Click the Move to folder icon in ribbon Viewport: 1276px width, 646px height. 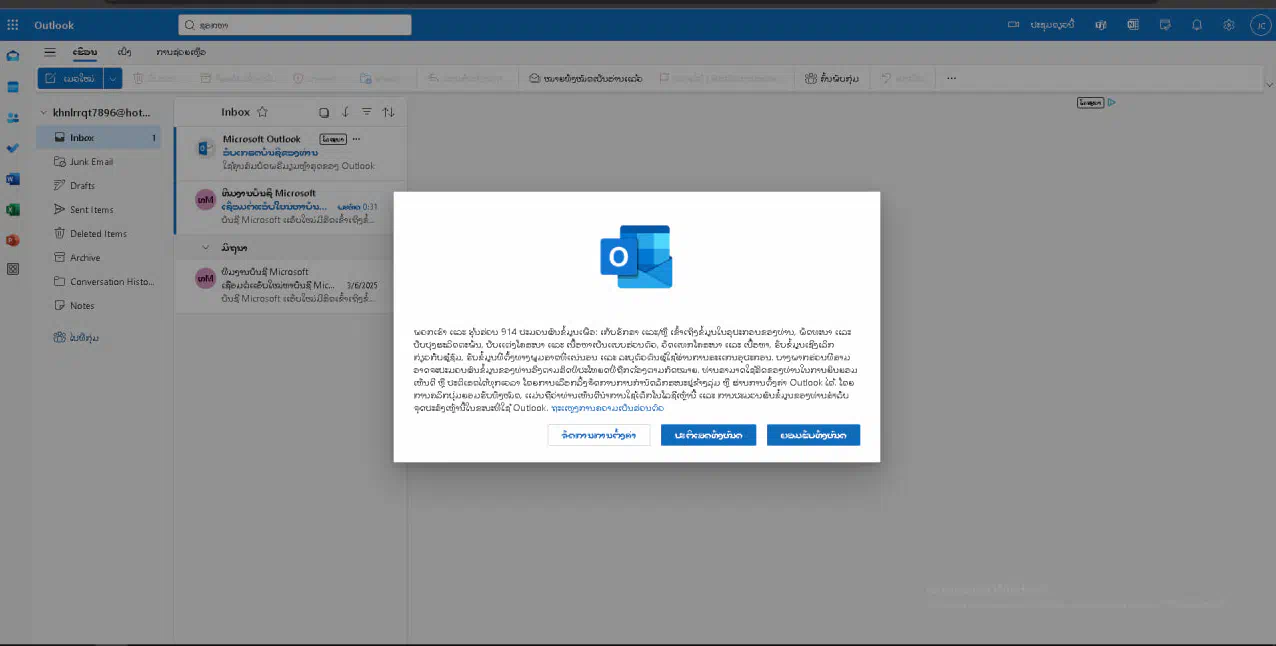365,78
